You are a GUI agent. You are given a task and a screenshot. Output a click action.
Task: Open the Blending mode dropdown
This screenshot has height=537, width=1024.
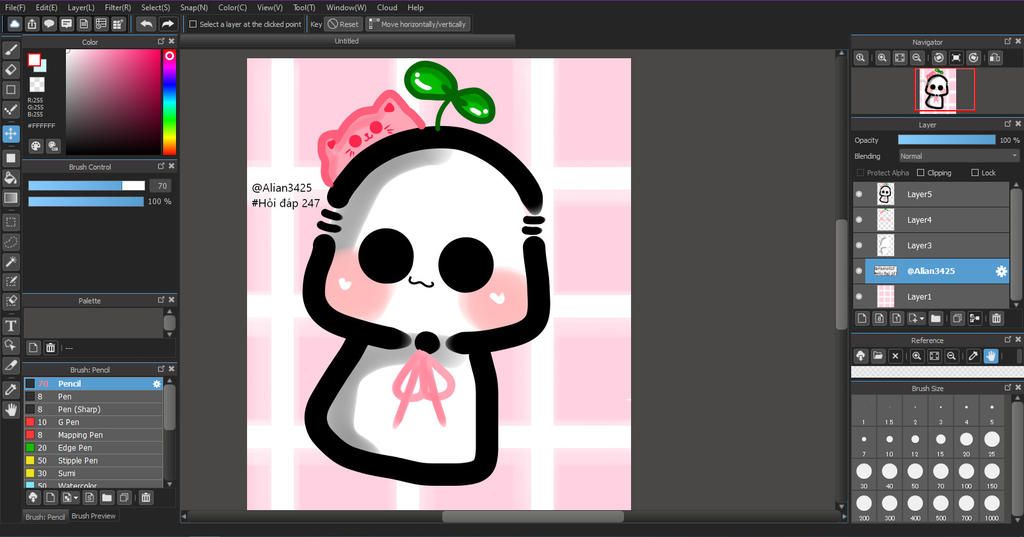pyautogui.click(x=959, y=156)
